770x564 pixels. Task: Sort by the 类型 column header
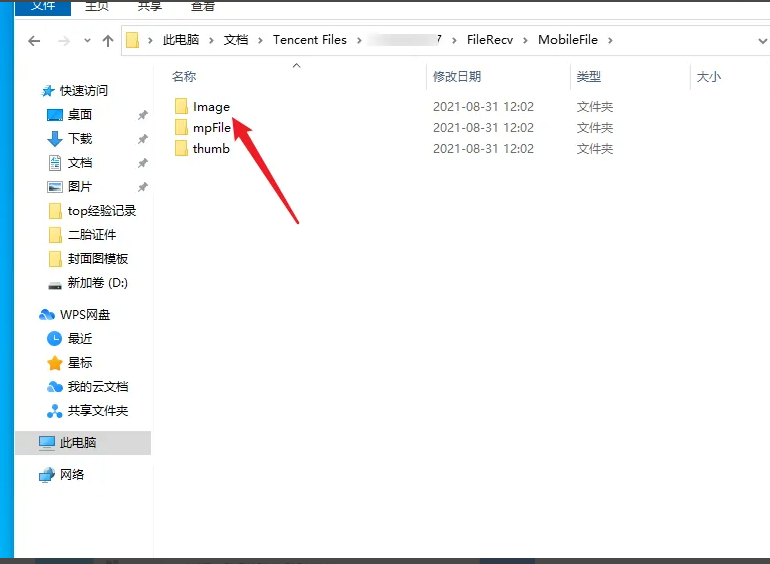pyautogui.click(x=588, y=77)
